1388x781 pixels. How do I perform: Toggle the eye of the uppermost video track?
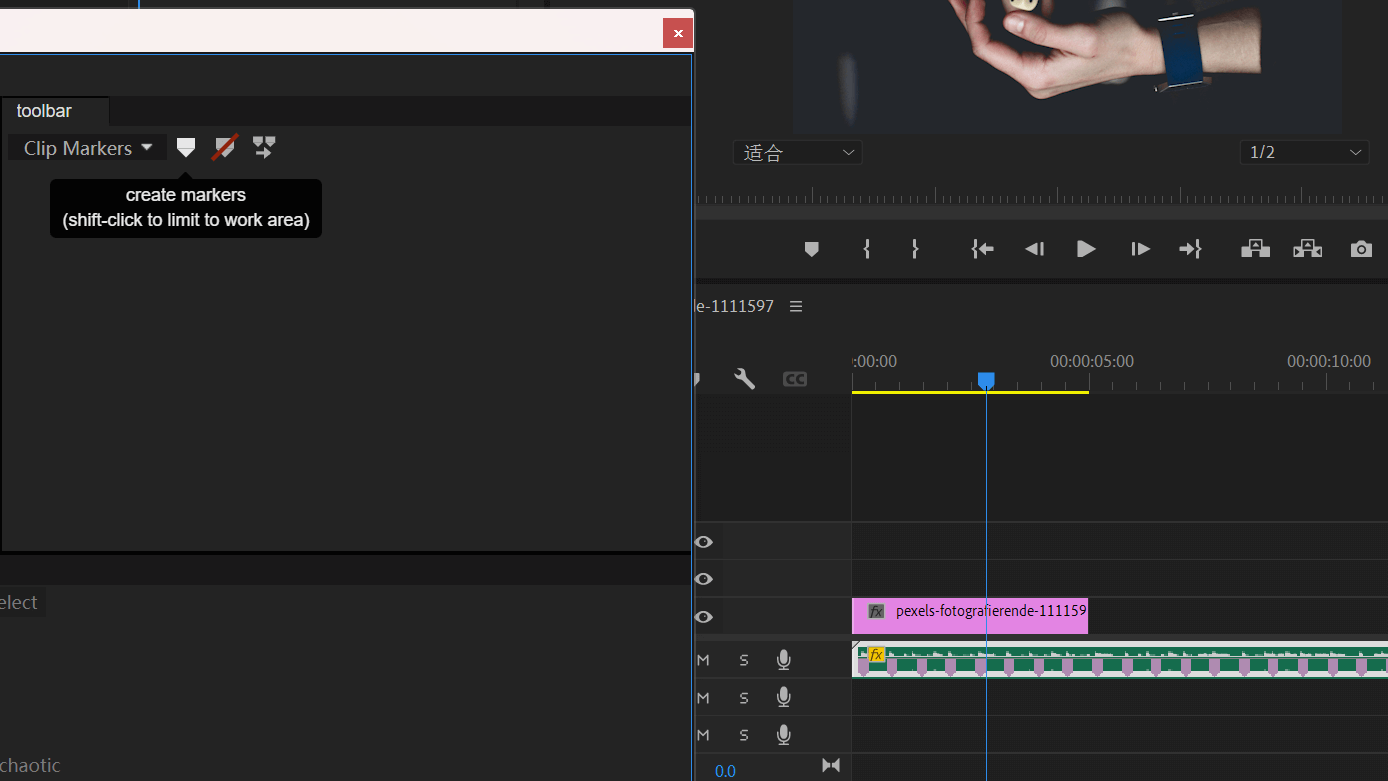click(x=704, y=542)
